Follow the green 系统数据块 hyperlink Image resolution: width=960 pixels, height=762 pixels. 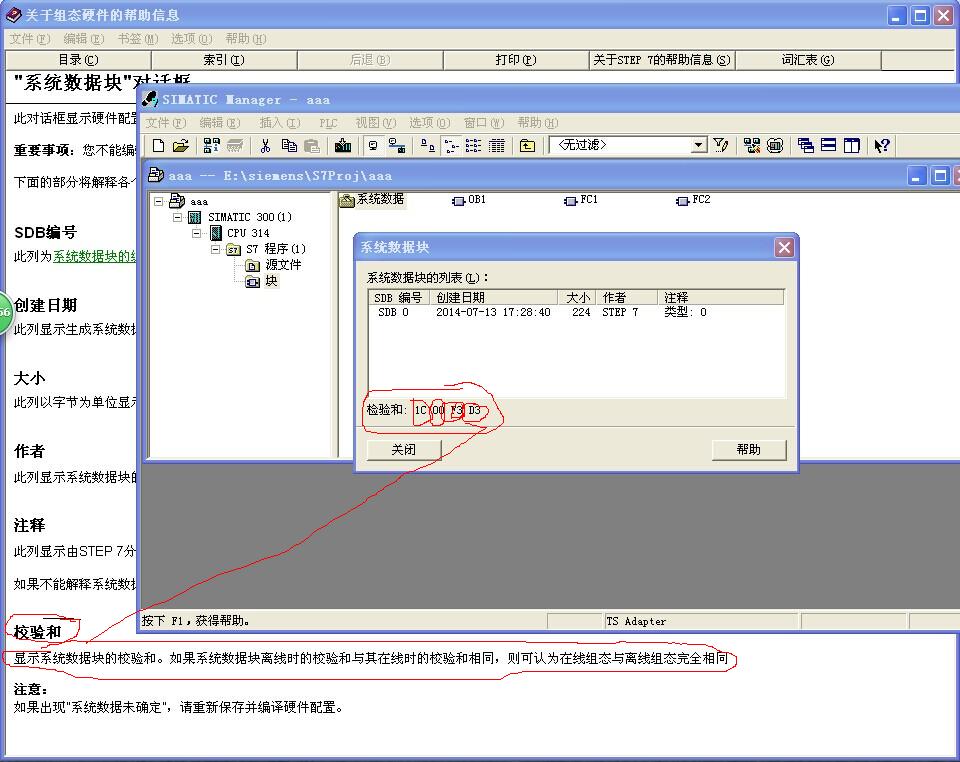(95, 256)
